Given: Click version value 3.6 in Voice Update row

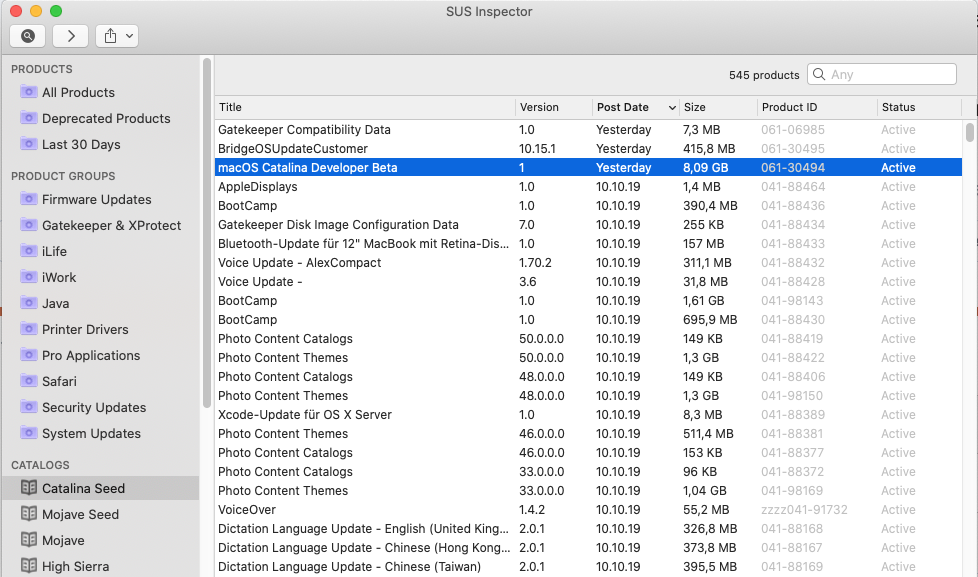Looking at the screenshot, I should tap(528, 282).
